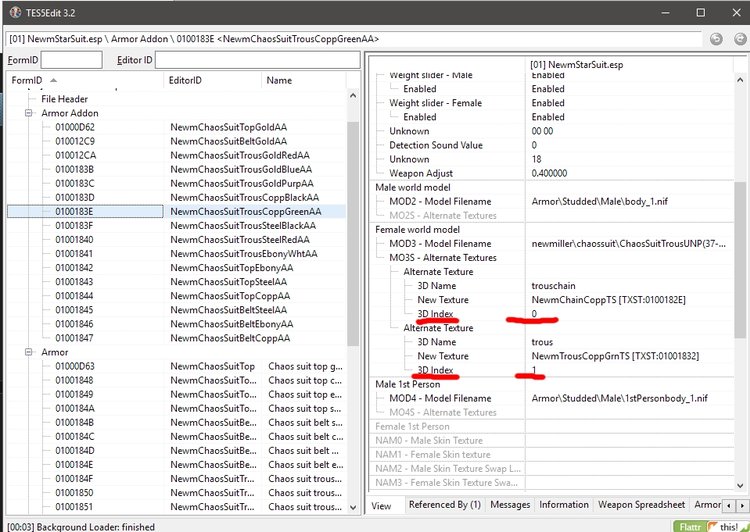This screenshot has width=750, height=532.
Task: Select armor record 0100184F
Action: 176,479
